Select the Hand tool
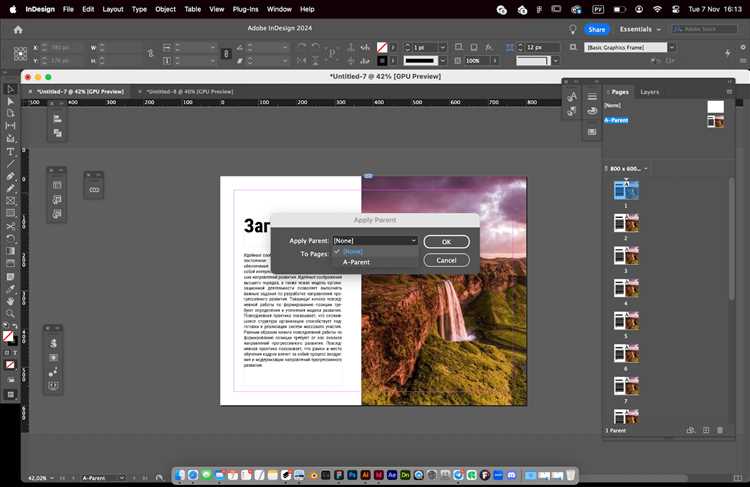Screen dimensions: 750x487 tap(11, 300)
